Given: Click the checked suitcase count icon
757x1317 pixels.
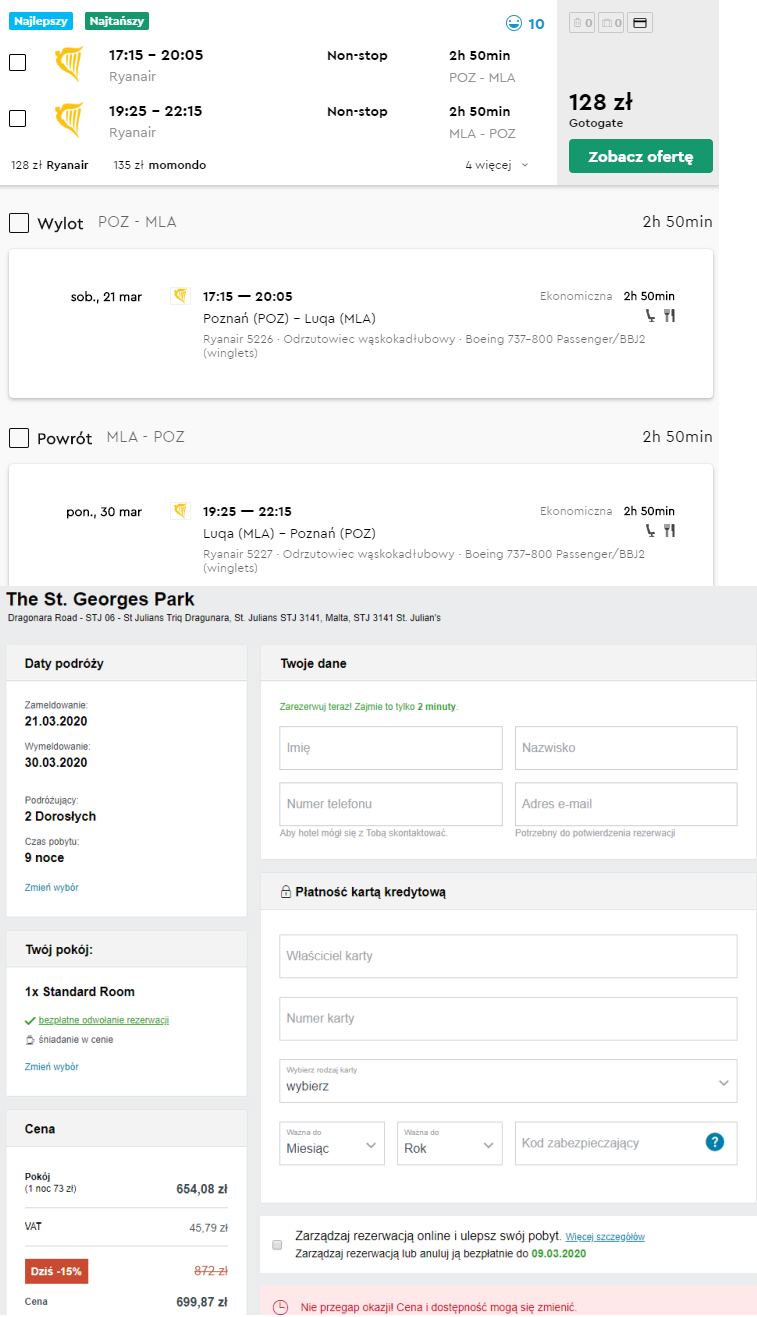Looking at the screenshot, I should pyautogui.click(x=611, y=22).
